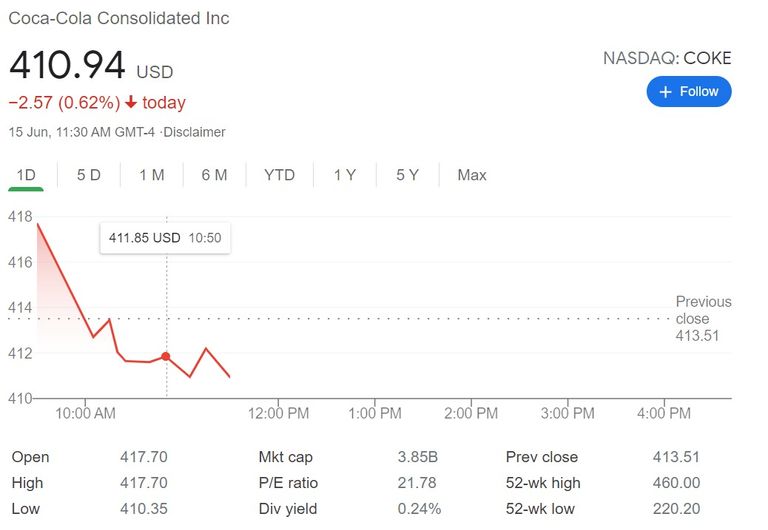Screen dimensions: 768x530
Task: Click the red down arrow icon
Action: [131, 103]
